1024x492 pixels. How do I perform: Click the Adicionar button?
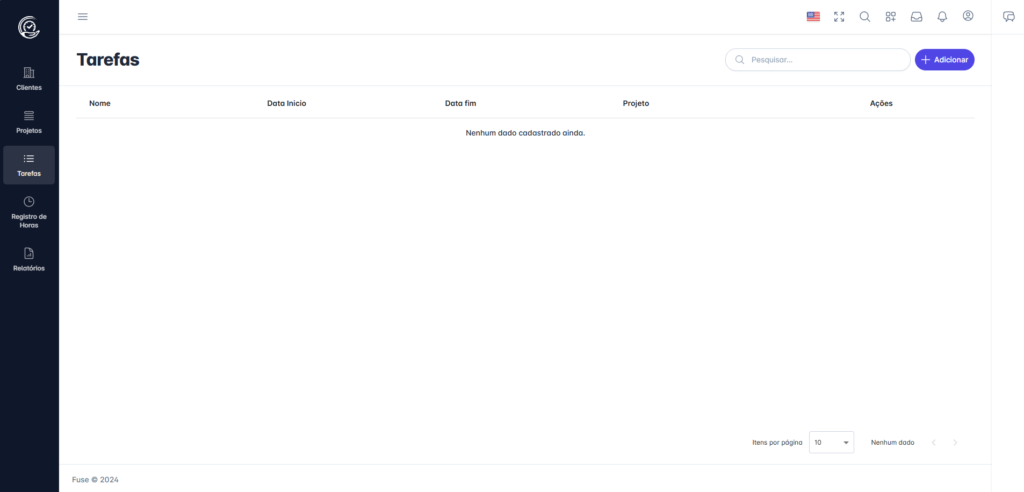coord(944,60)
